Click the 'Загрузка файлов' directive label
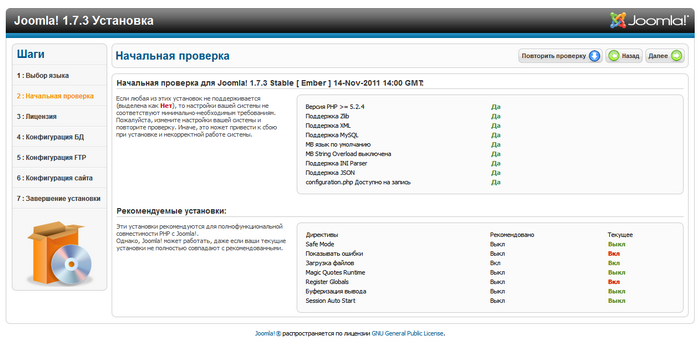Image resolution: width=700 pixels, height=364 pixels. coord(330,263)
